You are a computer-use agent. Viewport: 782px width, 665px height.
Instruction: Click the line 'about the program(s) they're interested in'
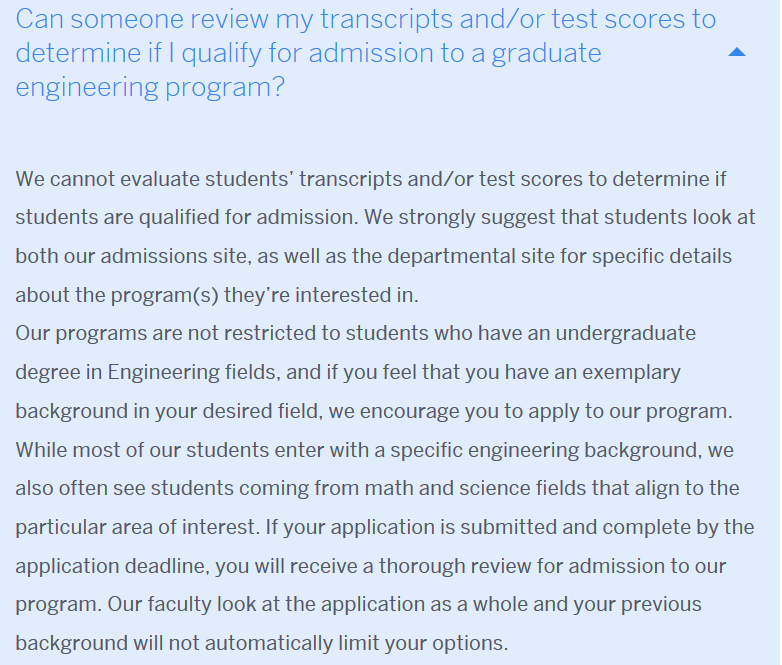click(x=217, y=295)
